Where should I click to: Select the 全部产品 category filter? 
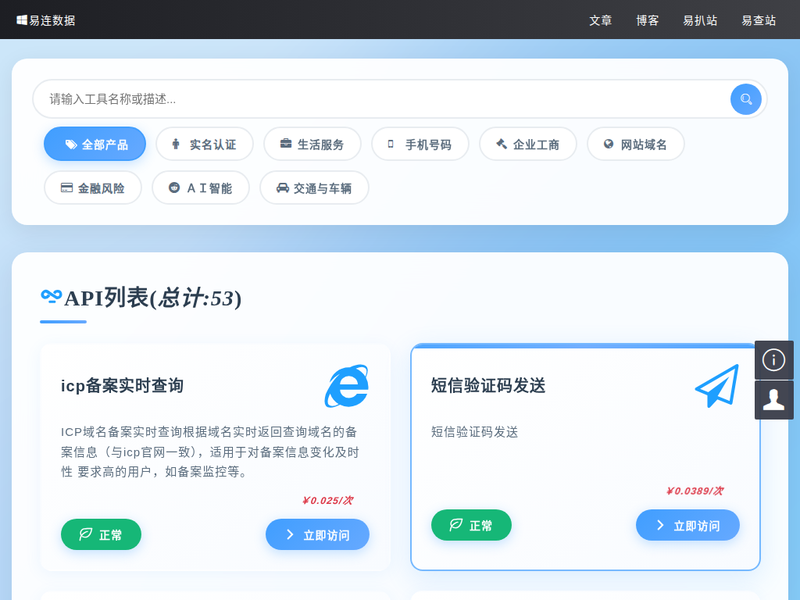tap(95, 144)
